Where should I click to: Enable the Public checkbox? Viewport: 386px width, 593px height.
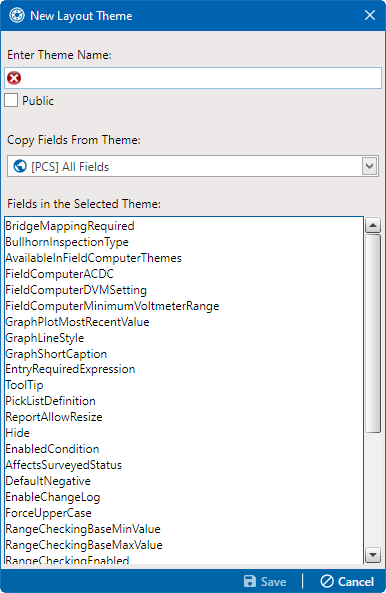11,101
